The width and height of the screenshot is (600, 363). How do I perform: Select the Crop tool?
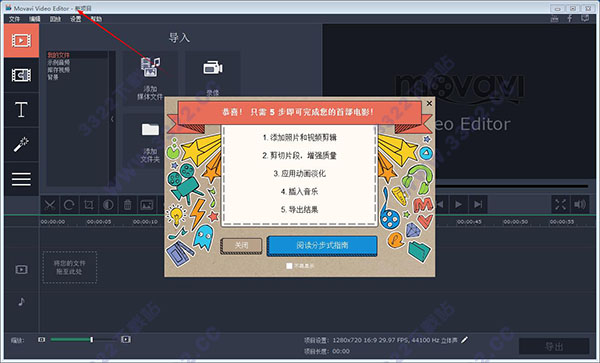[89, 205]
